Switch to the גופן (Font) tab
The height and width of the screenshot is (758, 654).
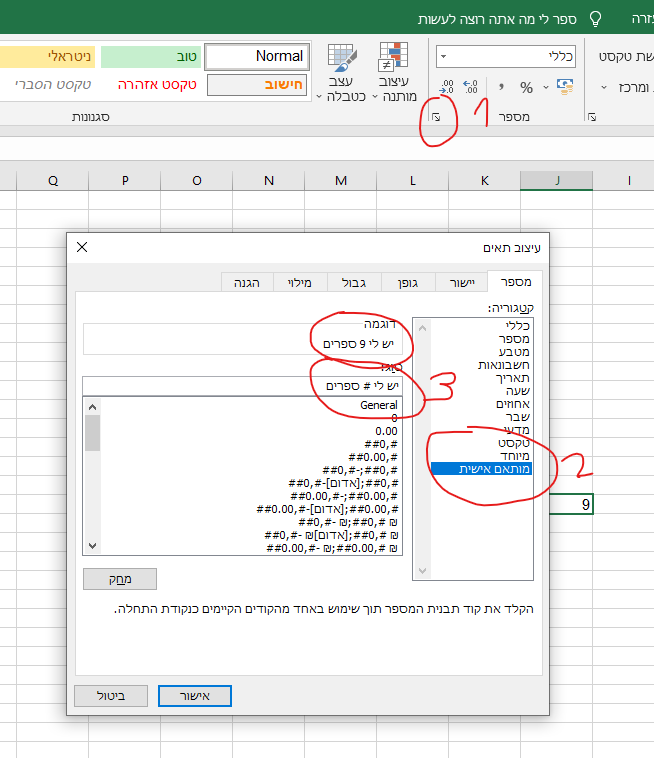tap(408, 283)
